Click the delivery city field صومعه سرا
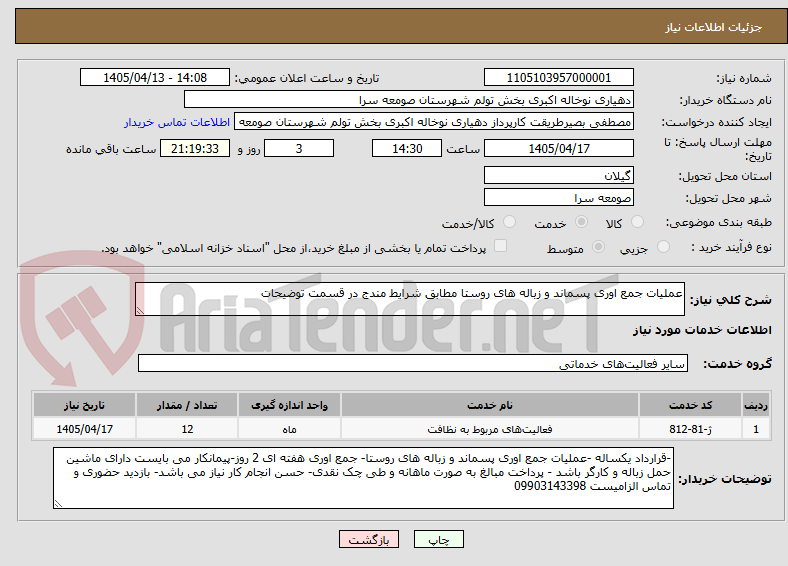The height and width of the screenshot is (566, 788). [558, 197]
